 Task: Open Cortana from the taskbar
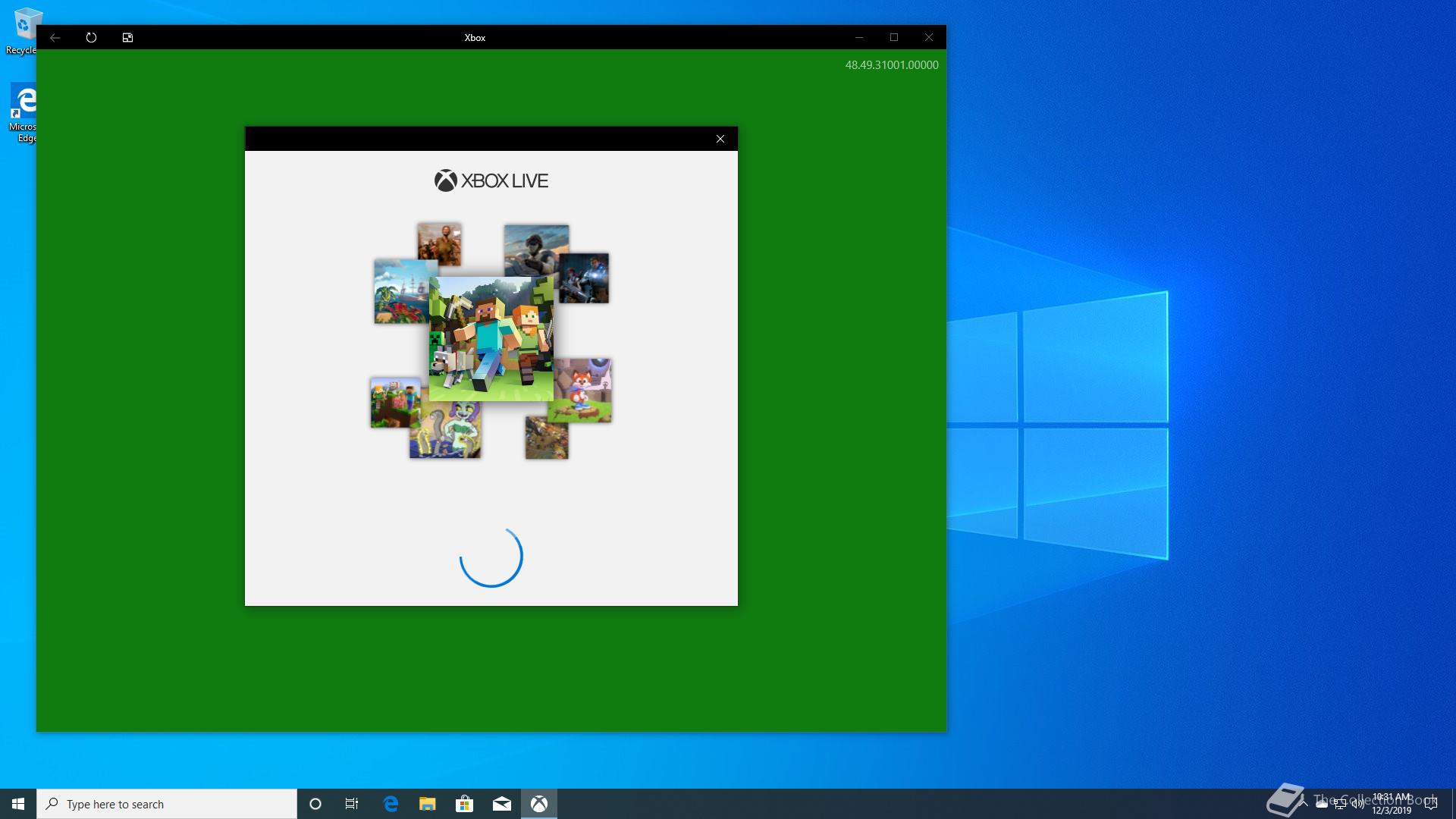315,804
